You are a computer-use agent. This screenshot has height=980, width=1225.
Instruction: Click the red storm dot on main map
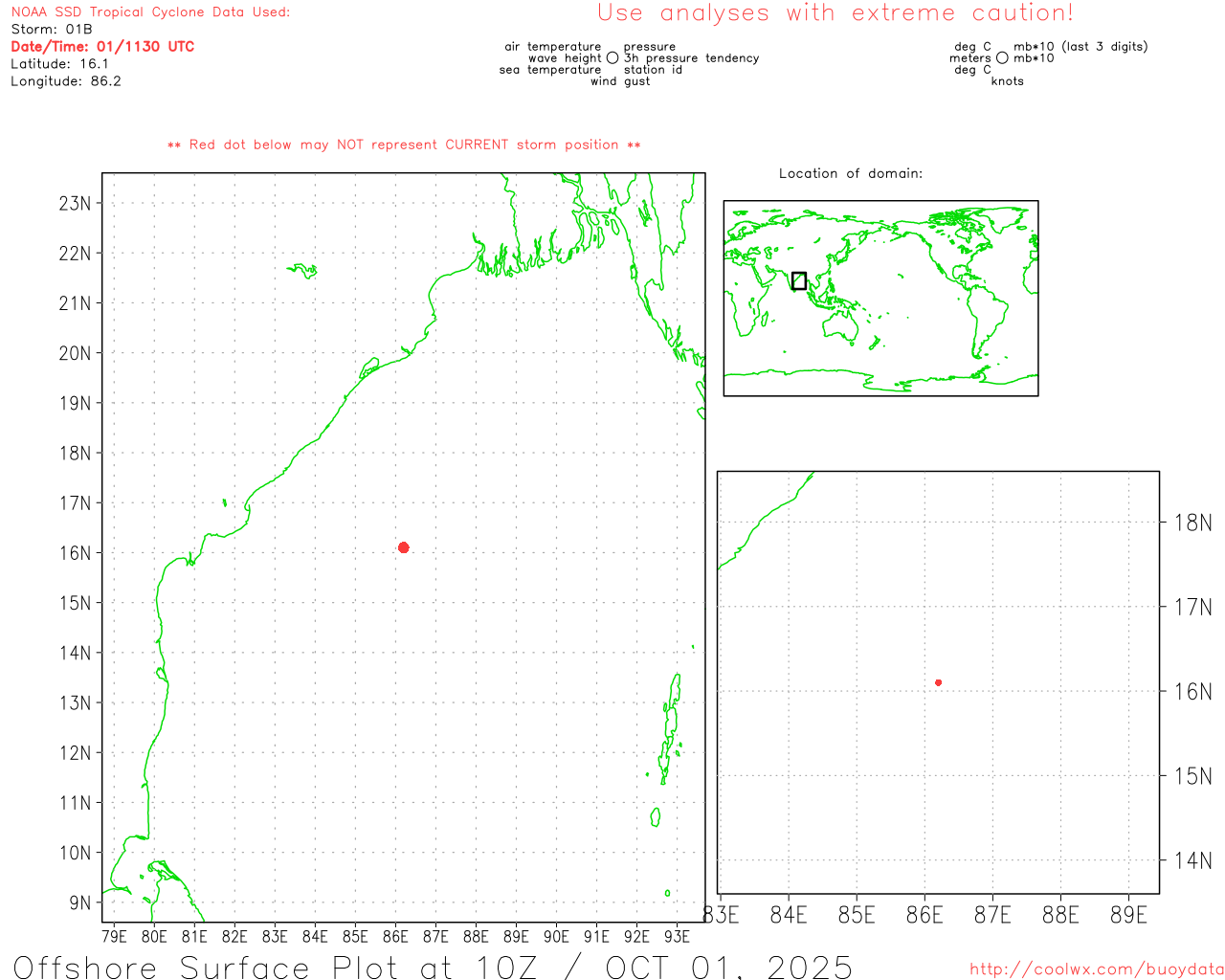403,547
